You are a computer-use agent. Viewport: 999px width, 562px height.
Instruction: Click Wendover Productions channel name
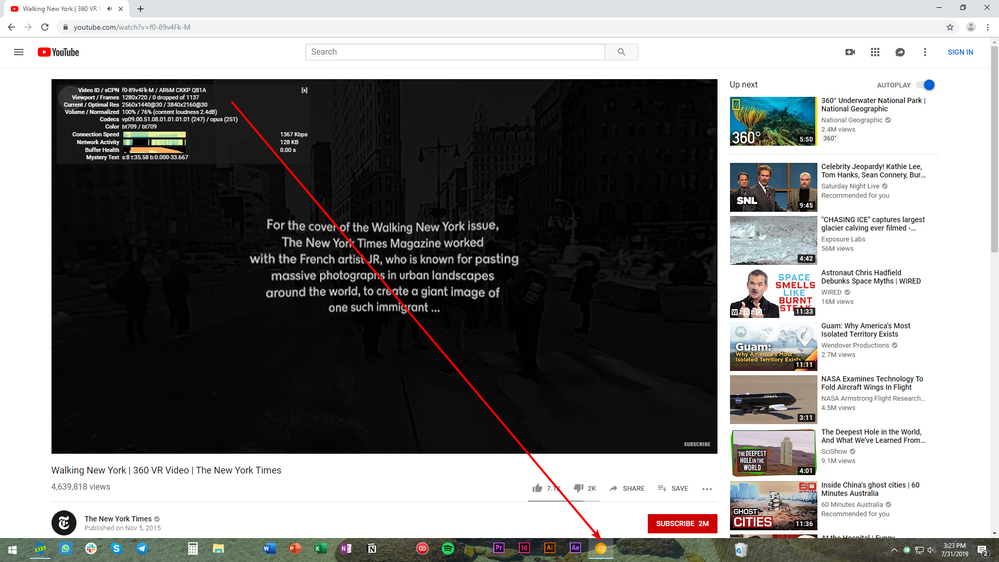pos(855,345)
